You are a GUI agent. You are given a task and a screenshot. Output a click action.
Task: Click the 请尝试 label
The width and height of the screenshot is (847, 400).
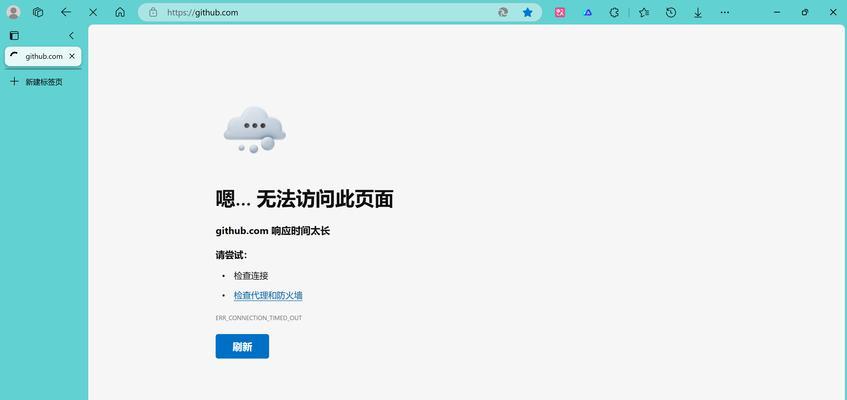coord(231,255)
